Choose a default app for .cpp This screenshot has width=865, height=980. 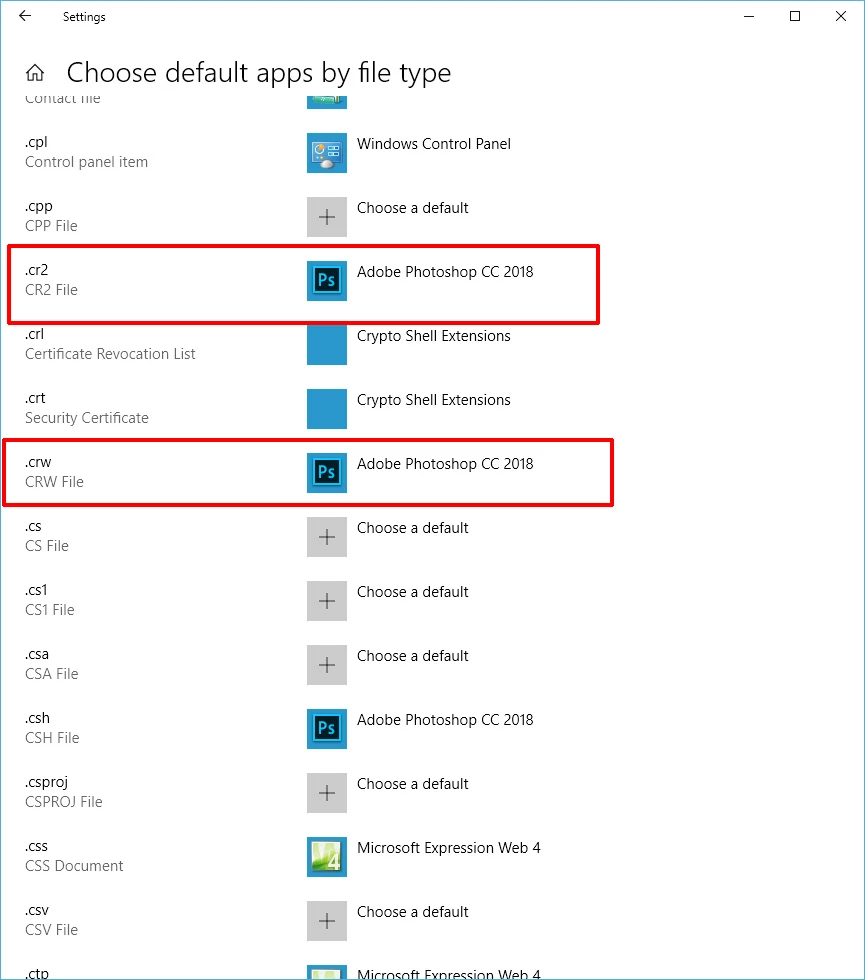pyautogui.click(x=412, y=208)
